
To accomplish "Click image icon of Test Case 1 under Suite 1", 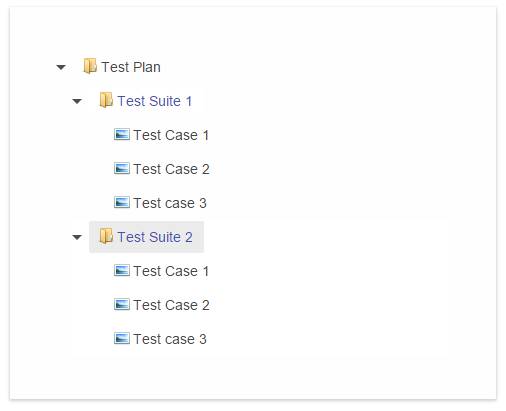I will click(122, 134).
